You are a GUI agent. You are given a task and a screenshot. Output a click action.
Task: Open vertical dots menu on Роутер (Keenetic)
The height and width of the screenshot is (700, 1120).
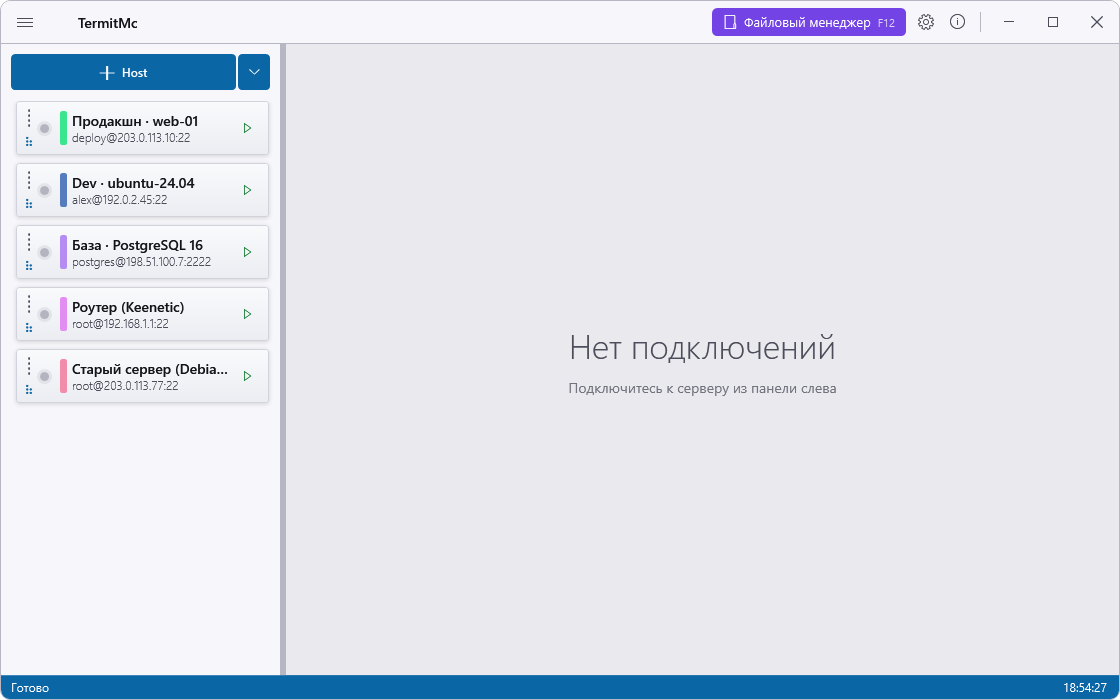(29, 304)
